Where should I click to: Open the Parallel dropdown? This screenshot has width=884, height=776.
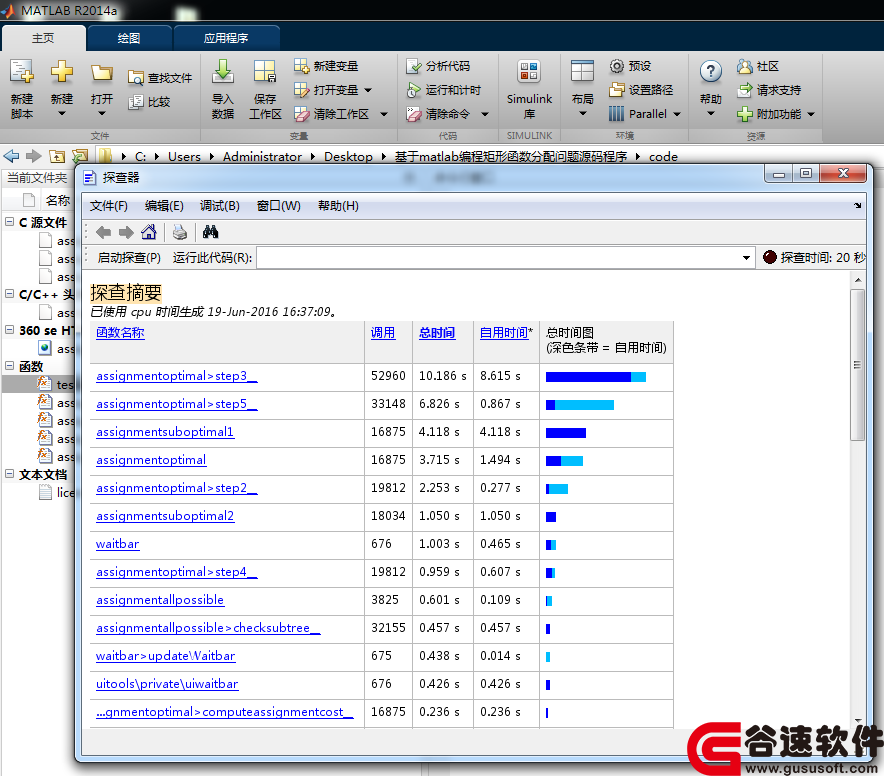[x=677, y=114]
